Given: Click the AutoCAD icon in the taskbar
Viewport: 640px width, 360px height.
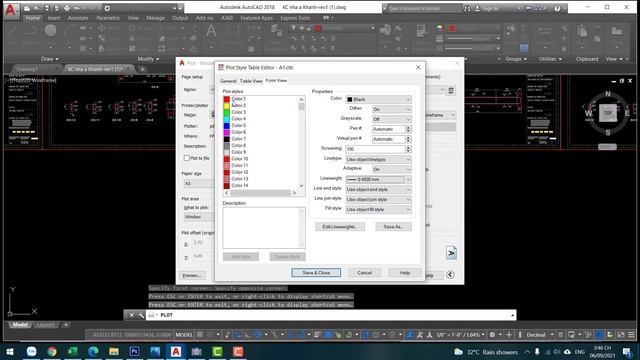Looking at the screenshot, I should coord(176,351).
